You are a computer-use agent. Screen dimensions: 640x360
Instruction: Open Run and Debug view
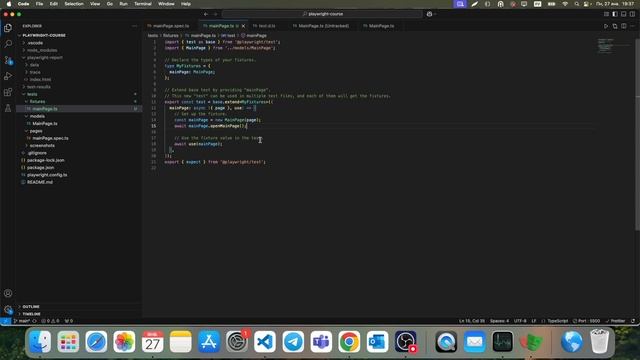pyautogui.click(x=8, y=76)
